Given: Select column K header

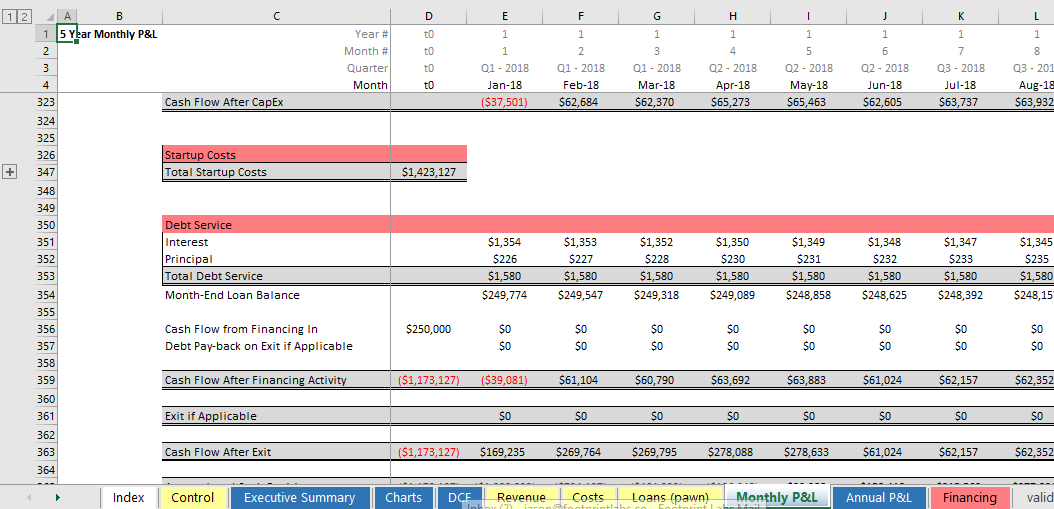Looking at the screenshot, I should tap(961, 17).
